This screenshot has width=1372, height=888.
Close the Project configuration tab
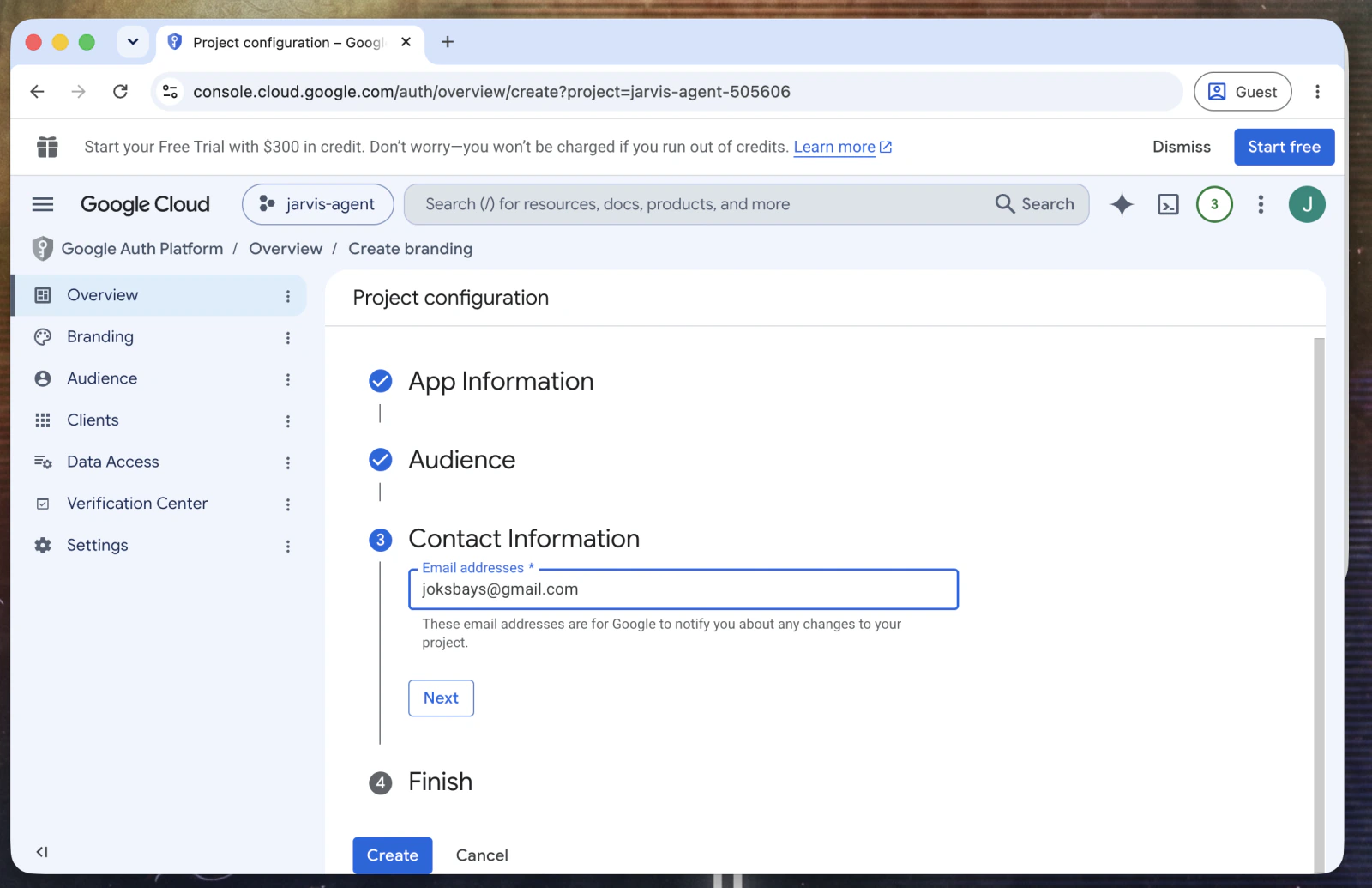click(406, 42)
